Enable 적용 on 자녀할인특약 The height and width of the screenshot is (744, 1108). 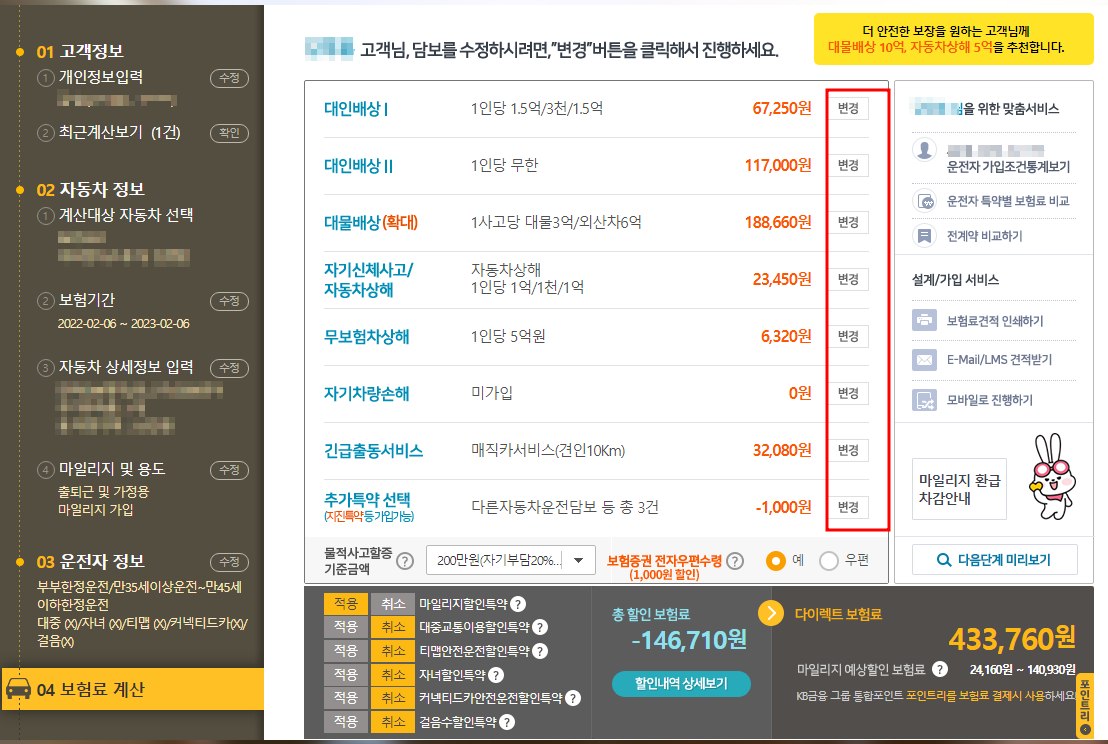coord(346,675)
